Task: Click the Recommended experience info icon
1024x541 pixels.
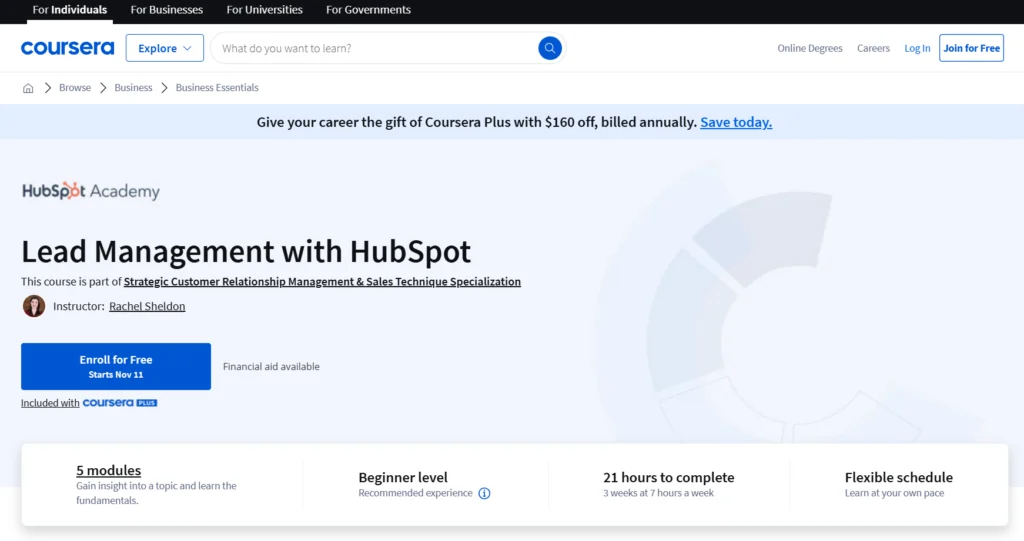Action: pos(484,493)
